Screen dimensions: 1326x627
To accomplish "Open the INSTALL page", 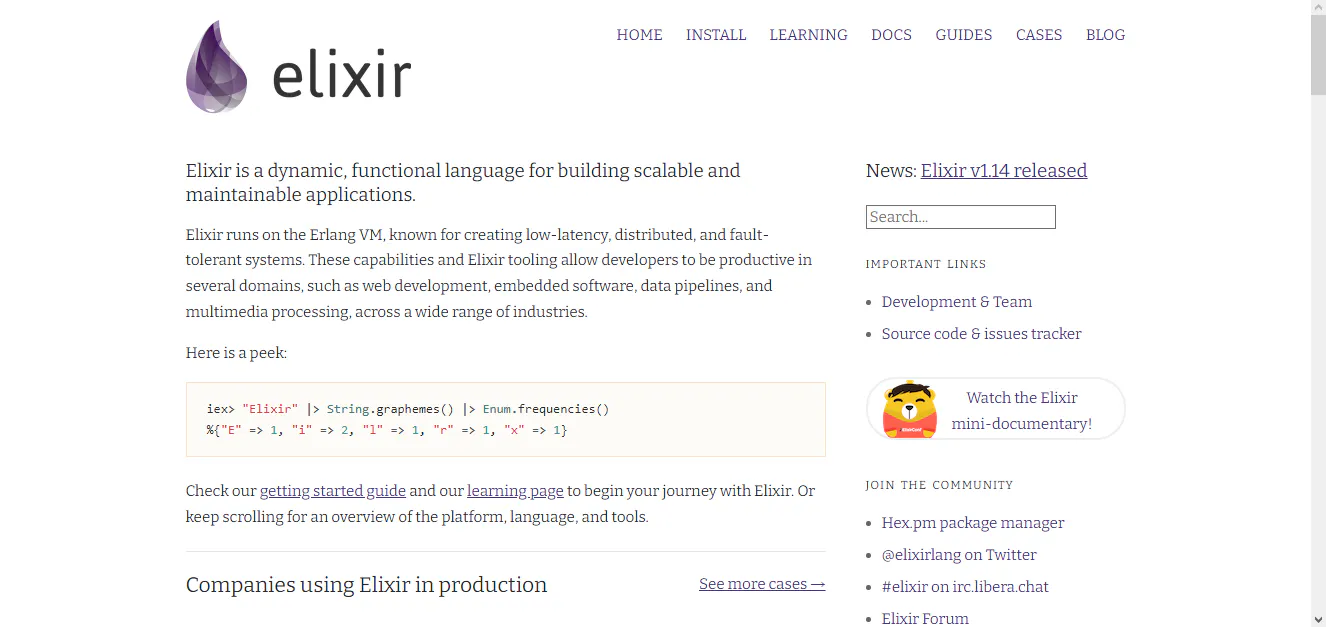I will tap(715, 35).
